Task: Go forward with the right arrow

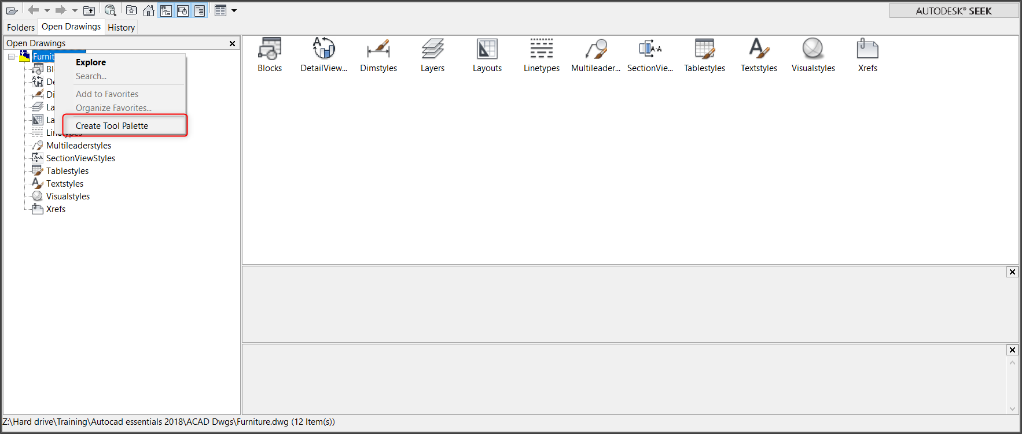Action: (x=61, y=10)
